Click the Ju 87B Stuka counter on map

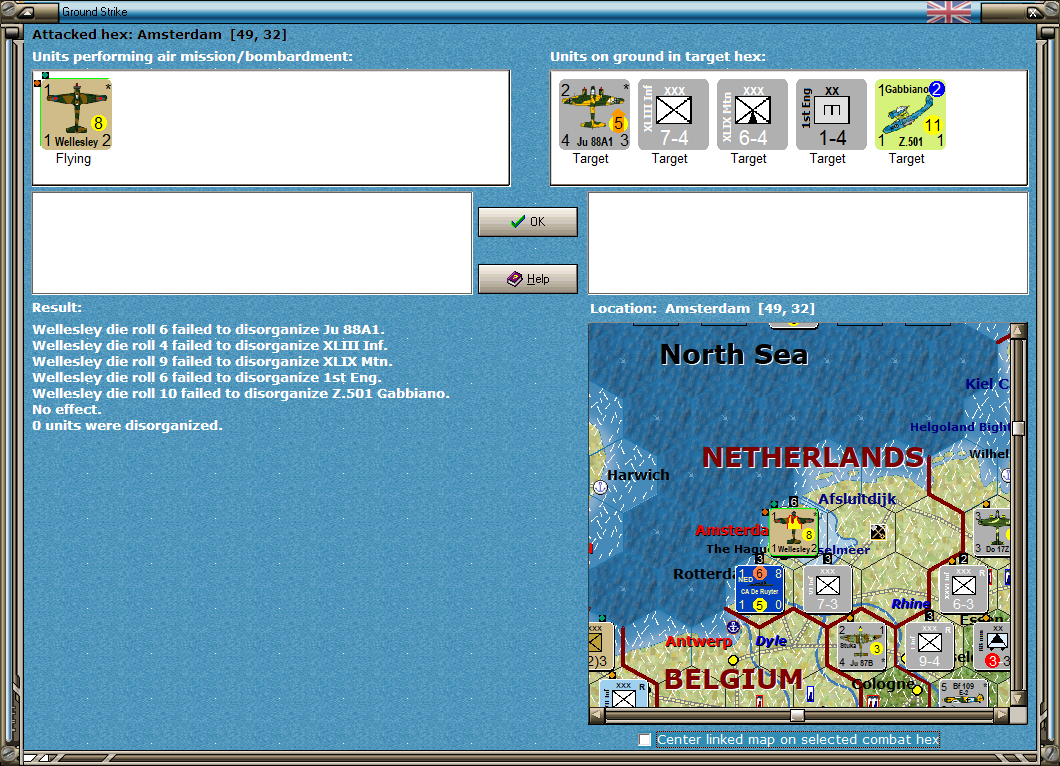click(861, 646)
